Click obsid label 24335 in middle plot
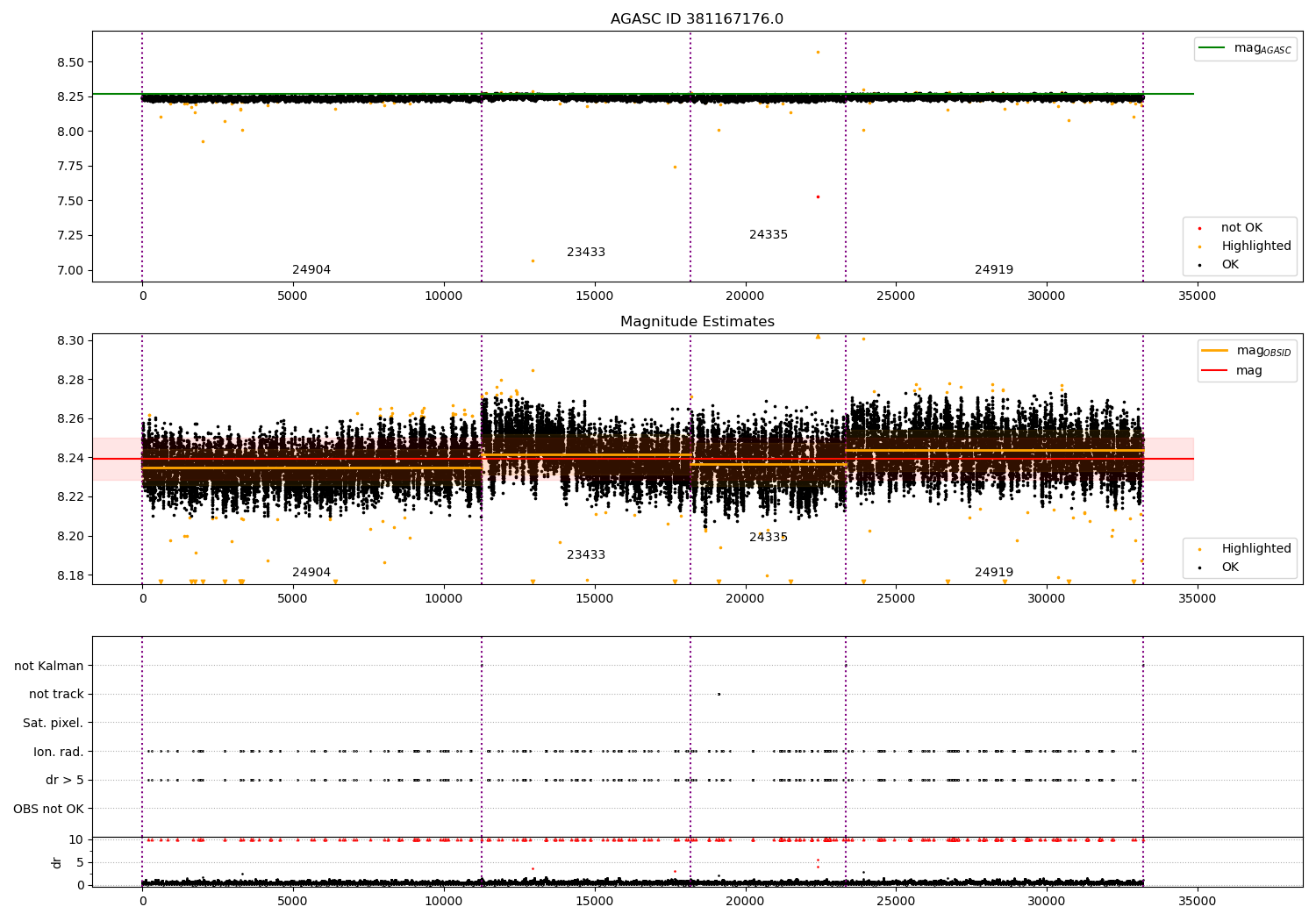The image size is (1316, 921). [x=769, y=538]
